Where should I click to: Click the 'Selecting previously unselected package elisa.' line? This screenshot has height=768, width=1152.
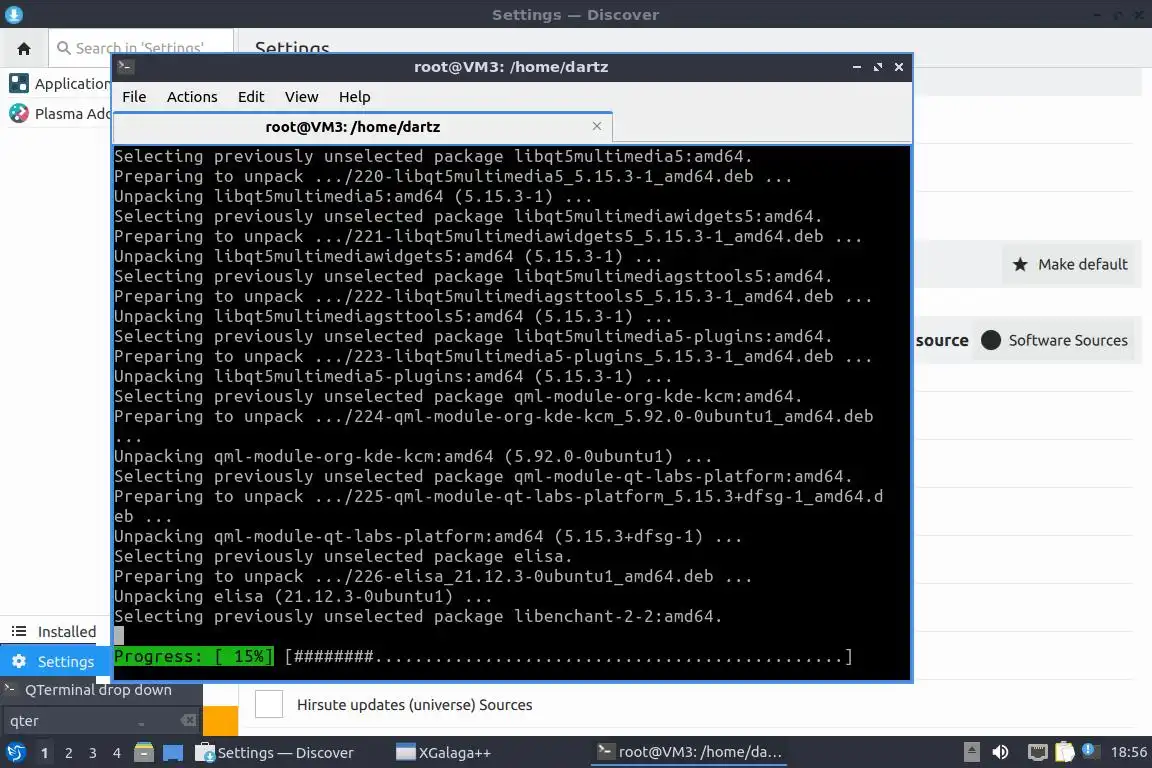click(x=343, y=556)
